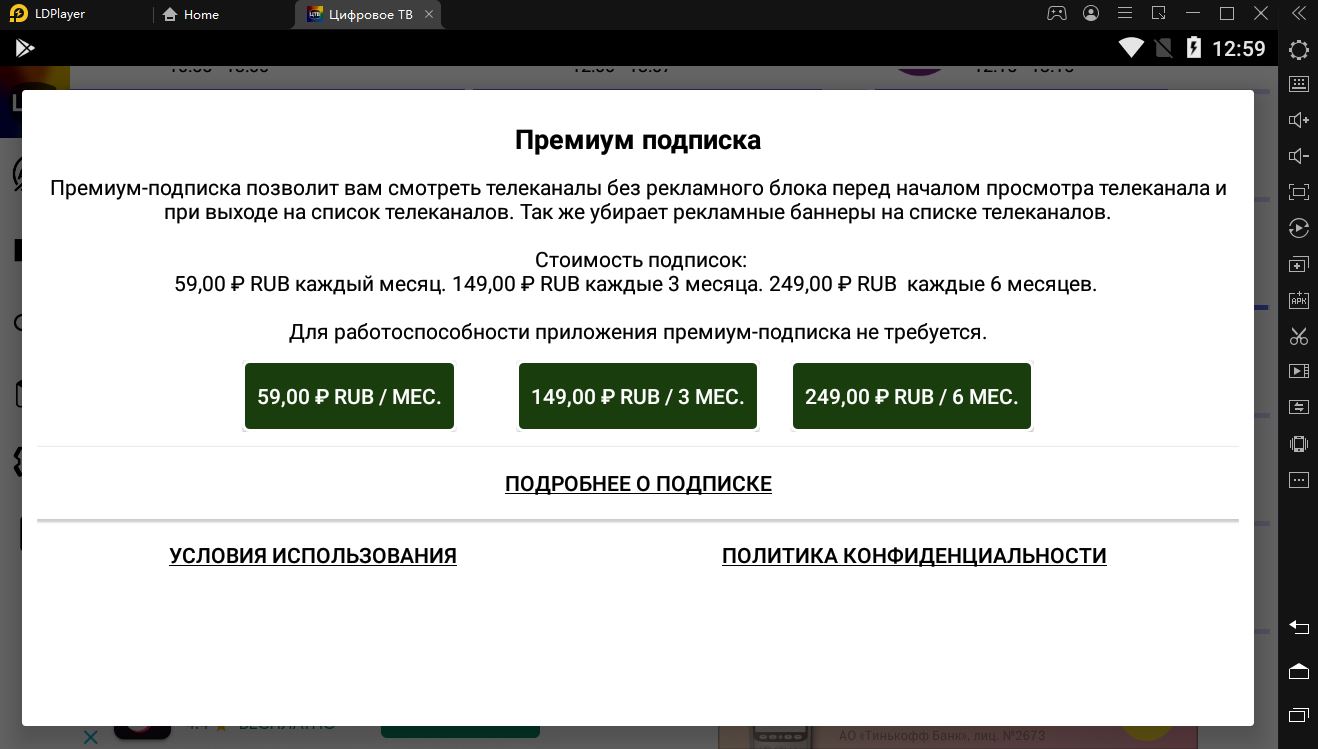This screenshot has height=749, width=1318.
Task: Toggle fullscreen mode from the sidebar
Action: (1298, 192)
